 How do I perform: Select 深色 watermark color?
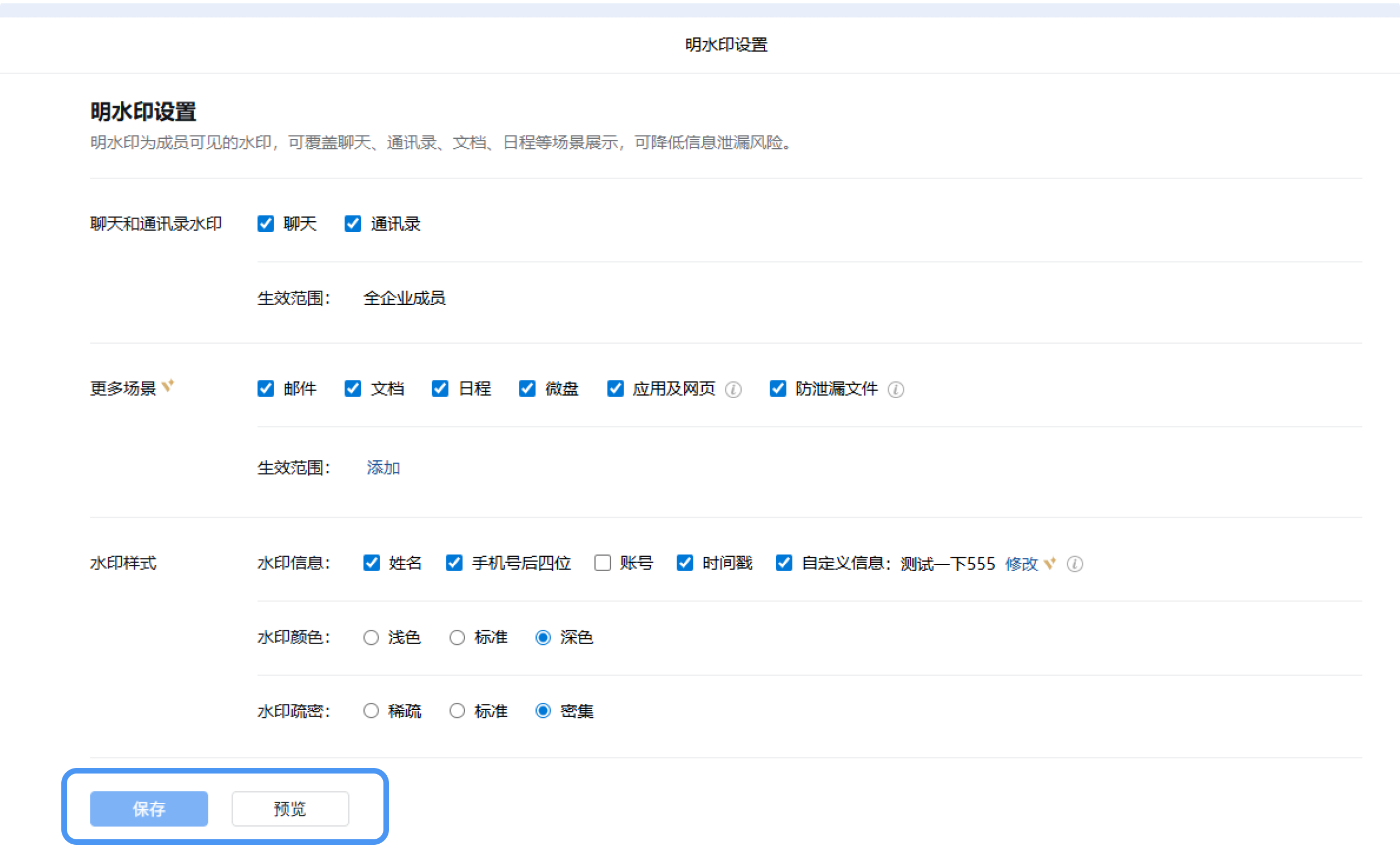pos(543,638)
